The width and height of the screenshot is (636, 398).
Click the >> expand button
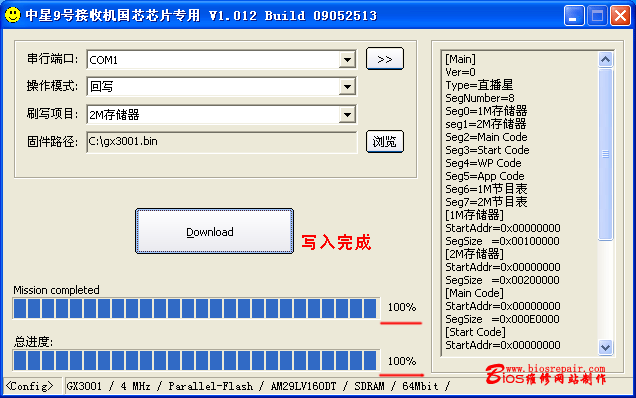385,59
